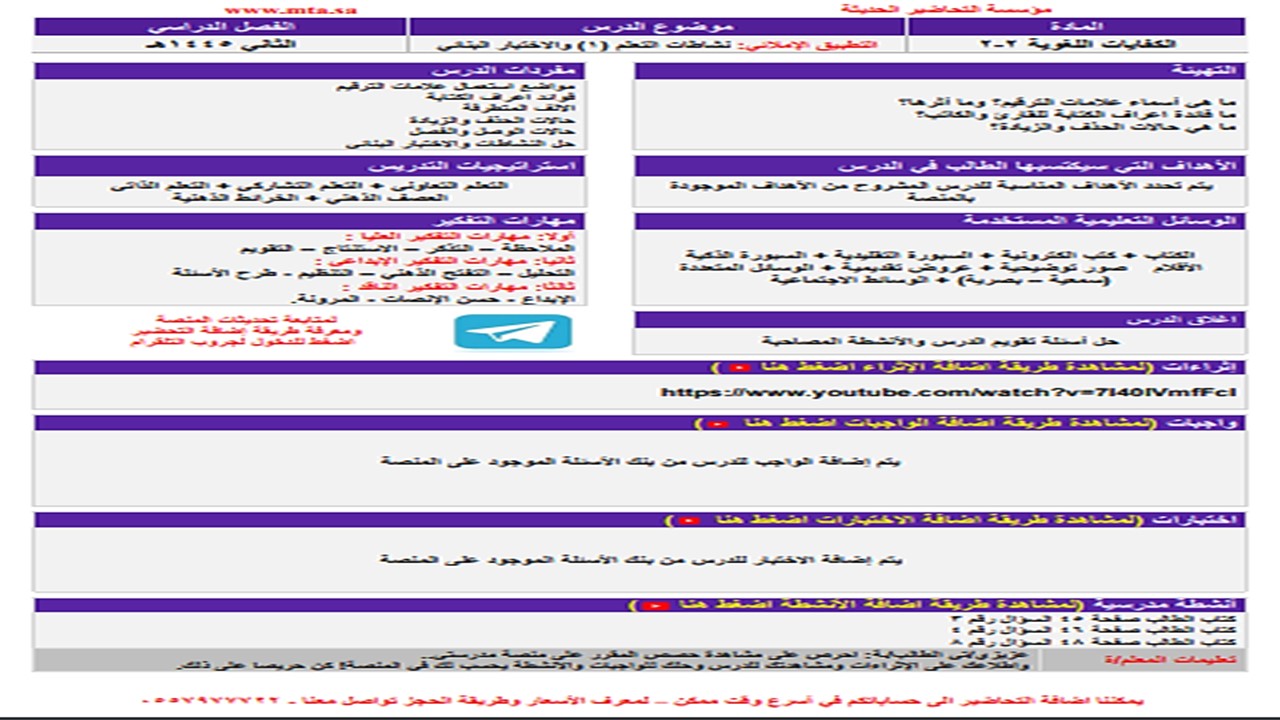Click exam text يتم إضافة الاختبار للدرس
Viewport: 1280px width, 720px height.
click(x=641, y=559)
